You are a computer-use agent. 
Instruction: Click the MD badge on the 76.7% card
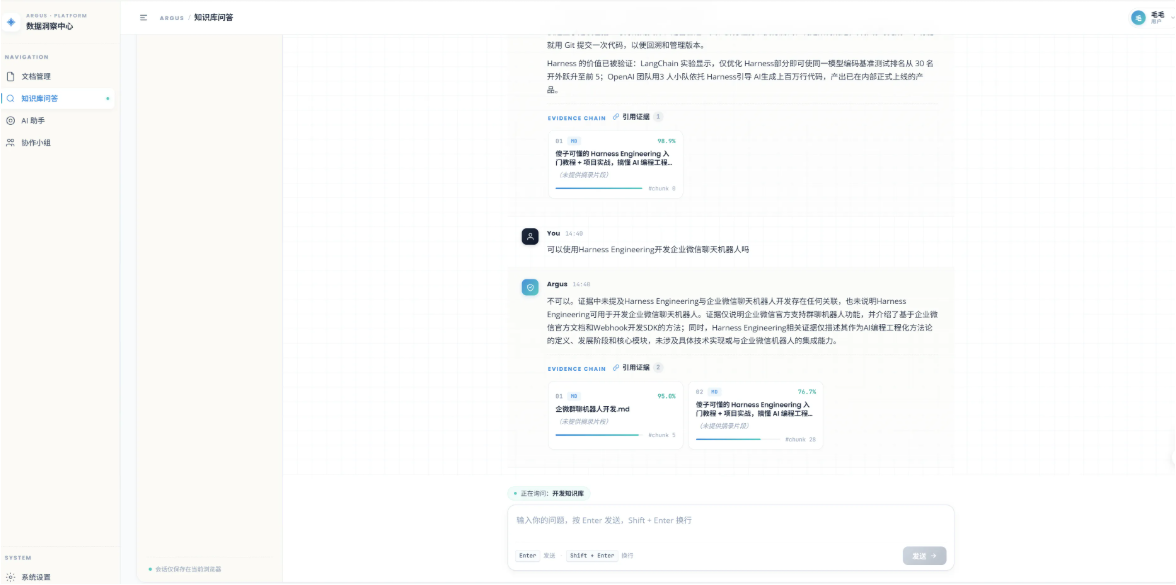714,392
